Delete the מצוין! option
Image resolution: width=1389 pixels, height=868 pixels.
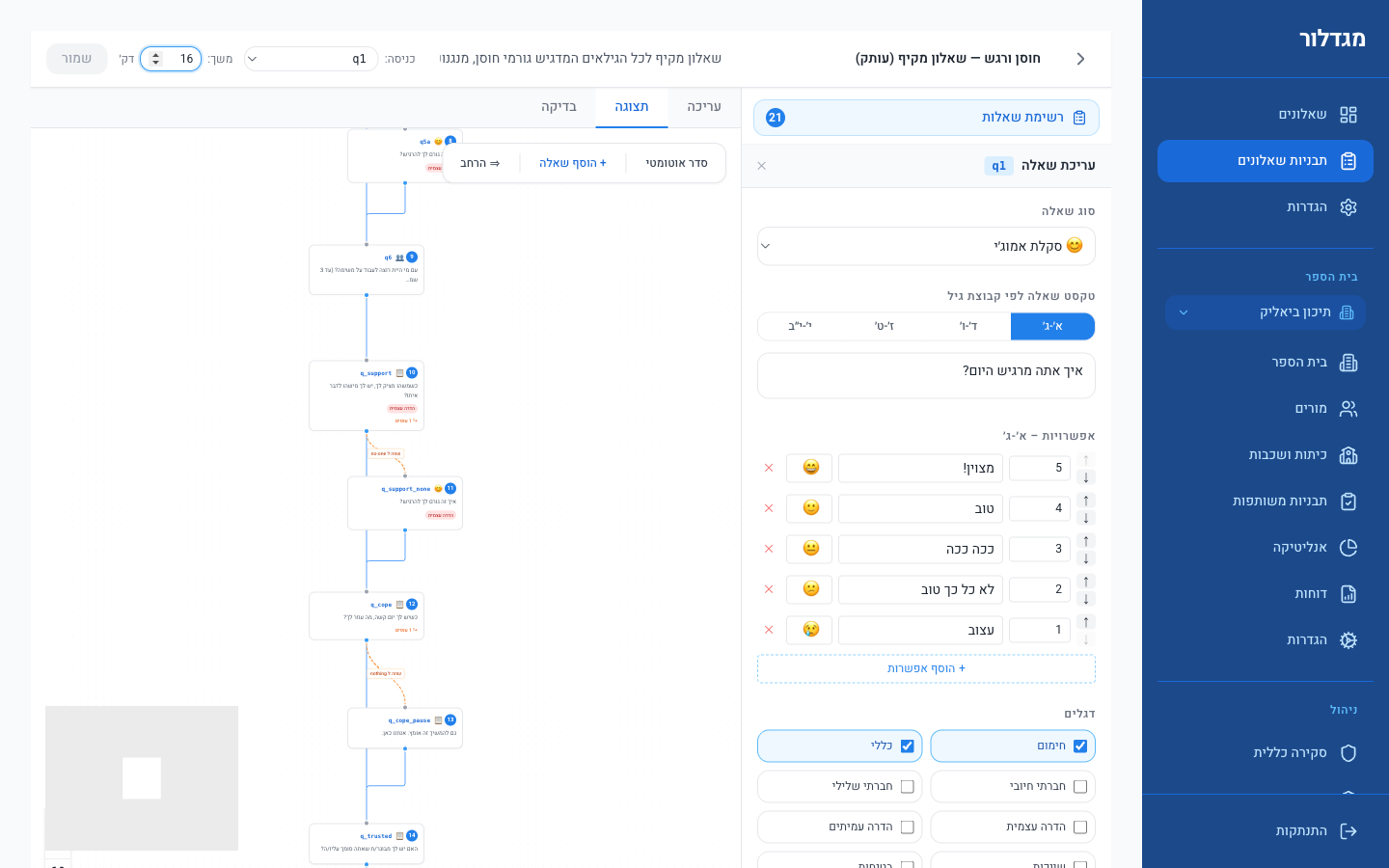point(769,468)
